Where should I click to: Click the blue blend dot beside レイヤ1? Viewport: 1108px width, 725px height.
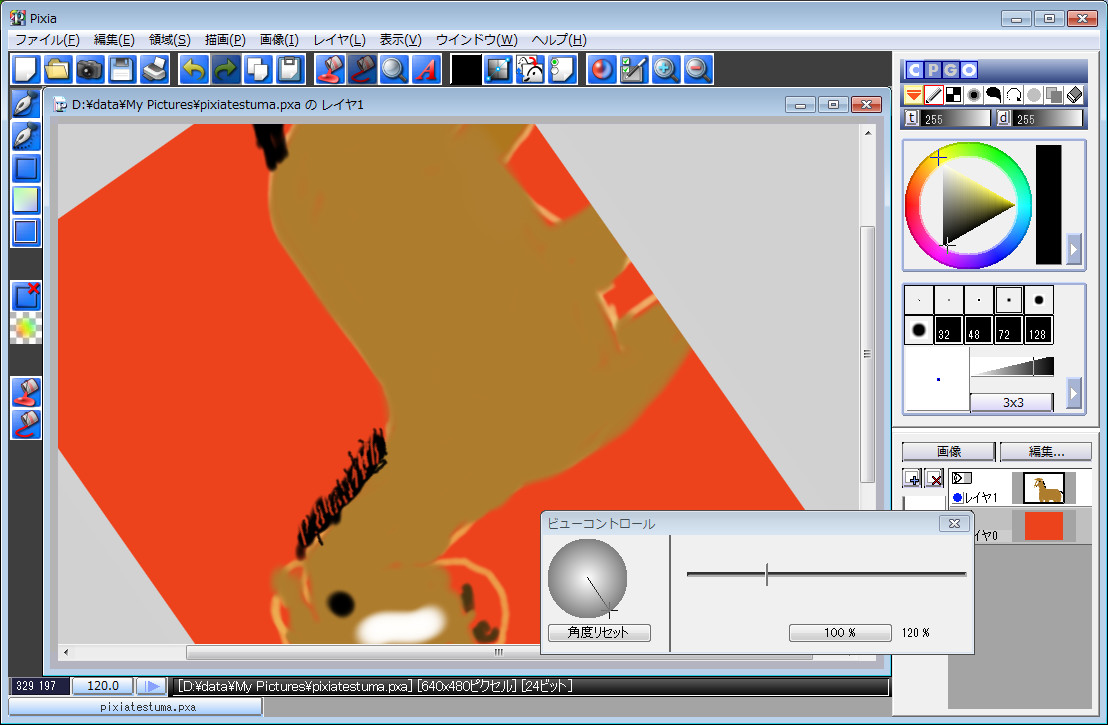click(957, 496)
